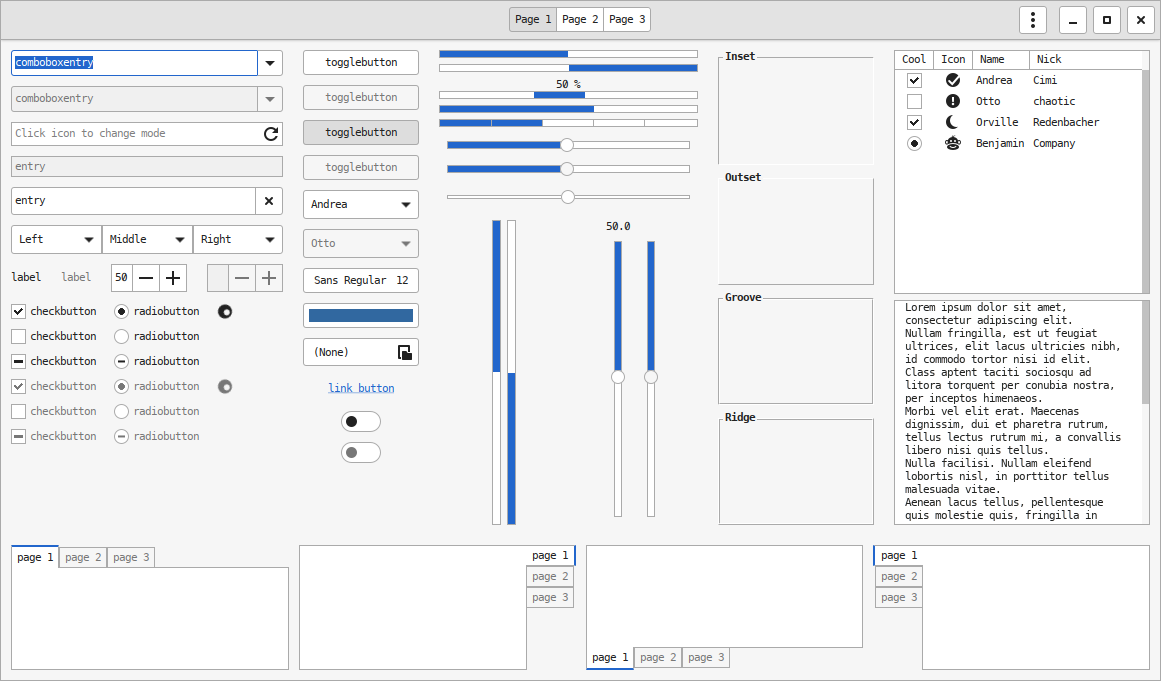Click the second vertical slider knob

pyautogui.click(x=651, y=378)
